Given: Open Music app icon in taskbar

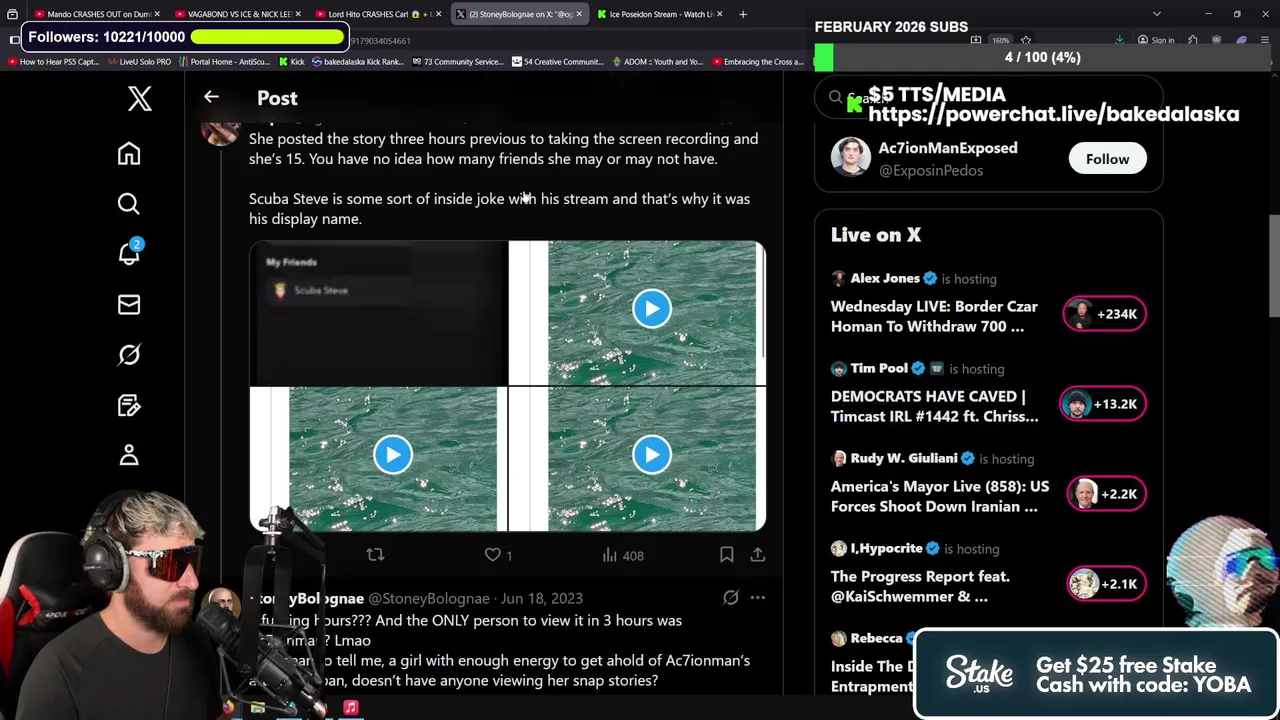Looking at the screenshot, I should click(350, 707).
